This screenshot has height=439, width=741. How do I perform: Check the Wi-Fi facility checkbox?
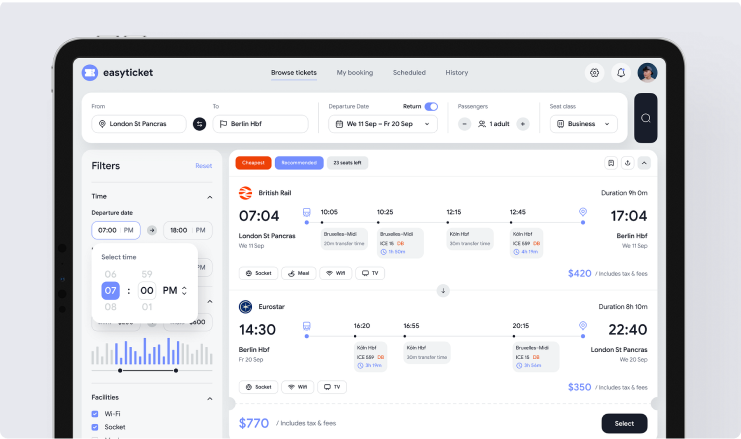pos(95,413)
